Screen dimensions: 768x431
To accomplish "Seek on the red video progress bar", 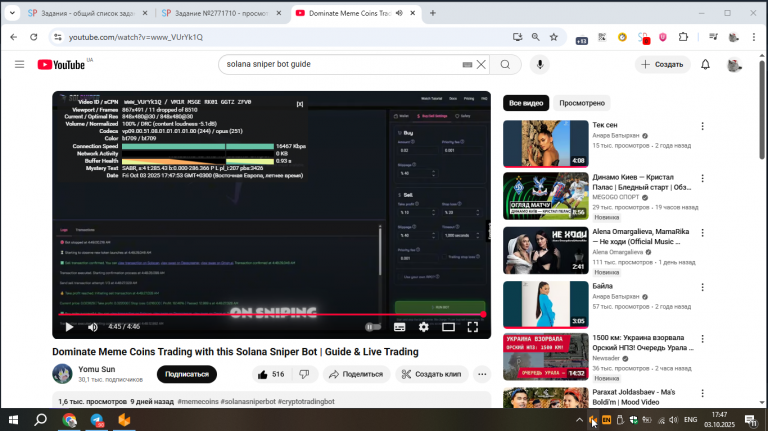I will click(271, 314).
